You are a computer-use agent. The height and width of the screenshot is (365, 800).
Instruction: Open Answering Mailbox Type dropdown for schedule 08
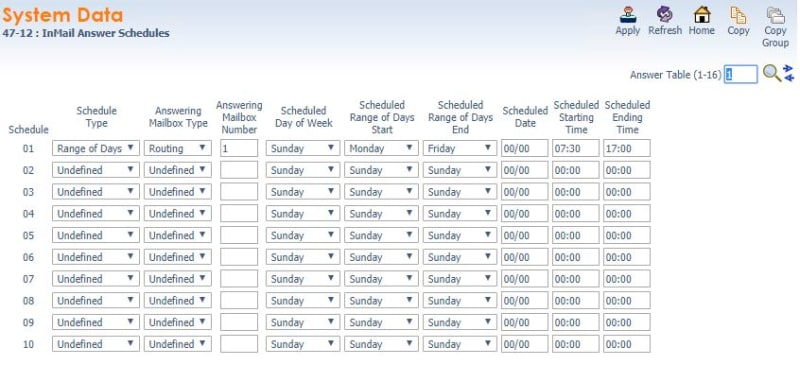tap(178, 301)
